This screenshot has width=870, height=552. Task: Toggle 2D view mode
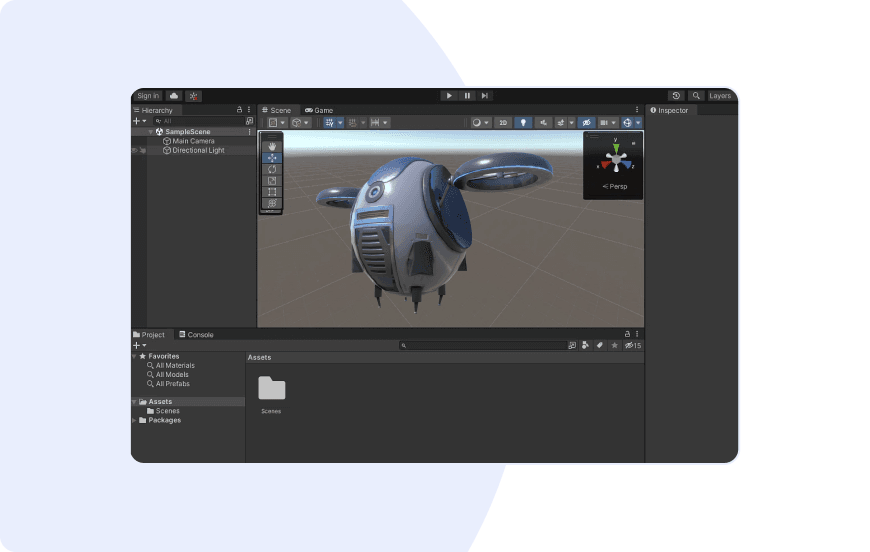[503, 123]
